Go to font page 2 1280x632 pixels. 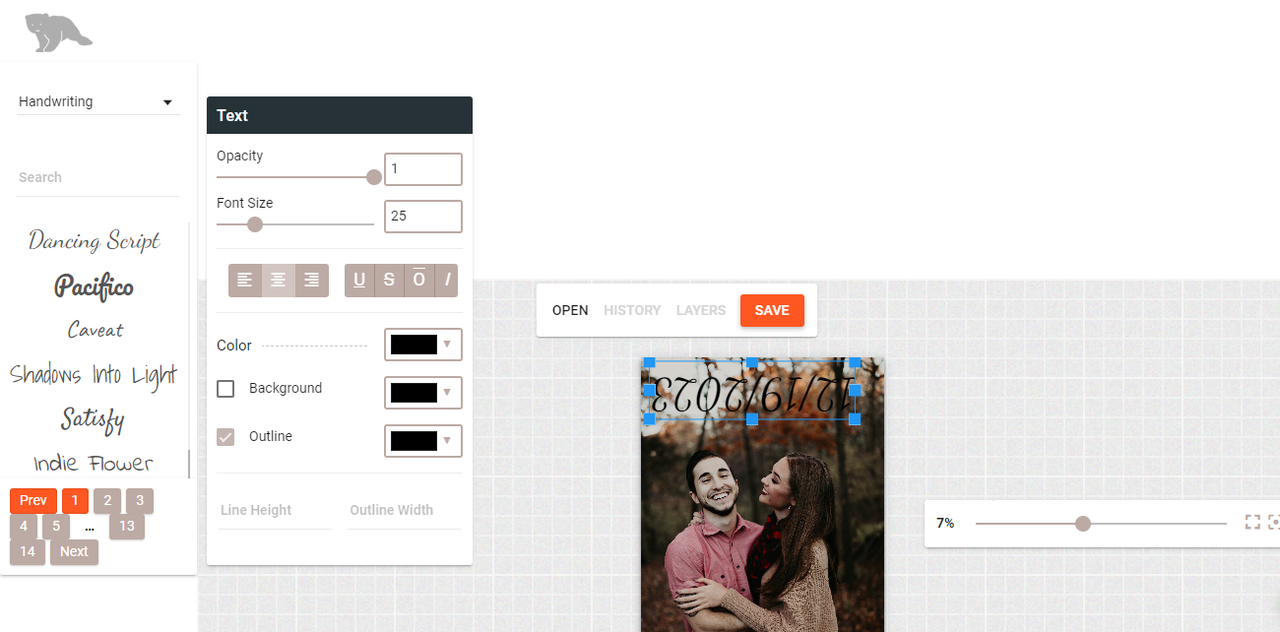pos(107,501)
